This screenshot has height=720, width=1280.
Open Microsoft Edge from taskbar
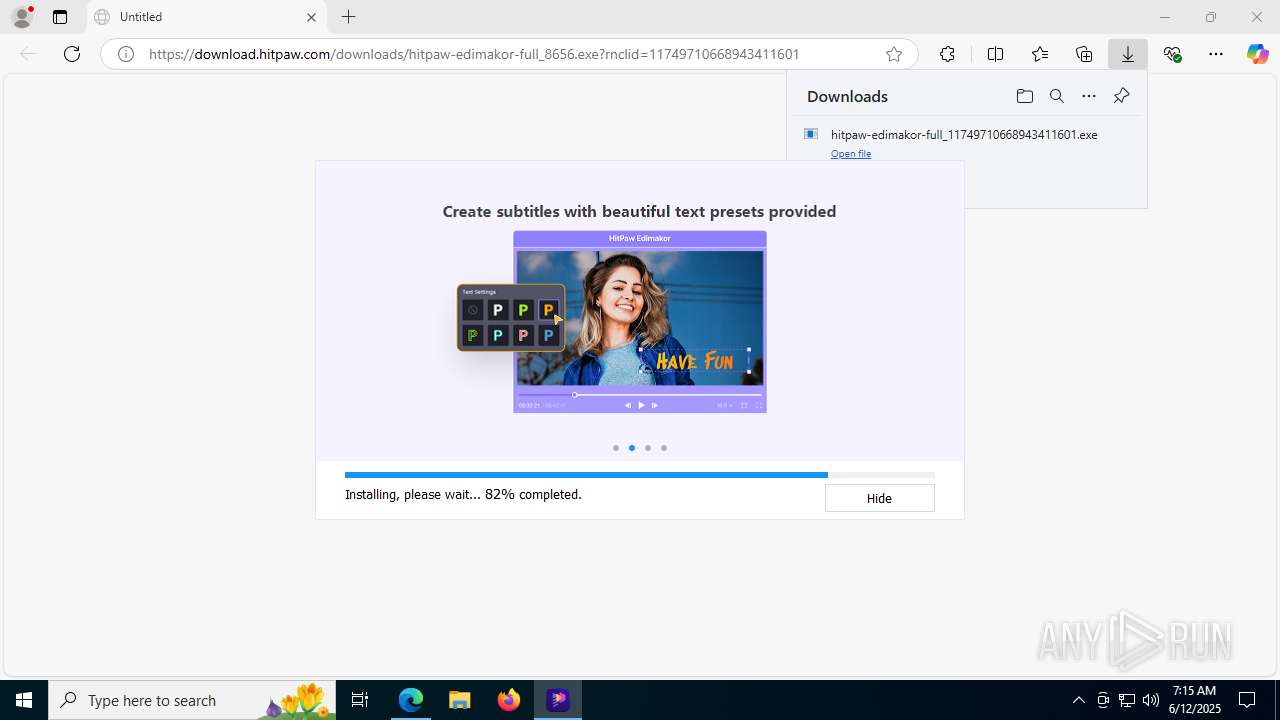click(x=411, y=700)
